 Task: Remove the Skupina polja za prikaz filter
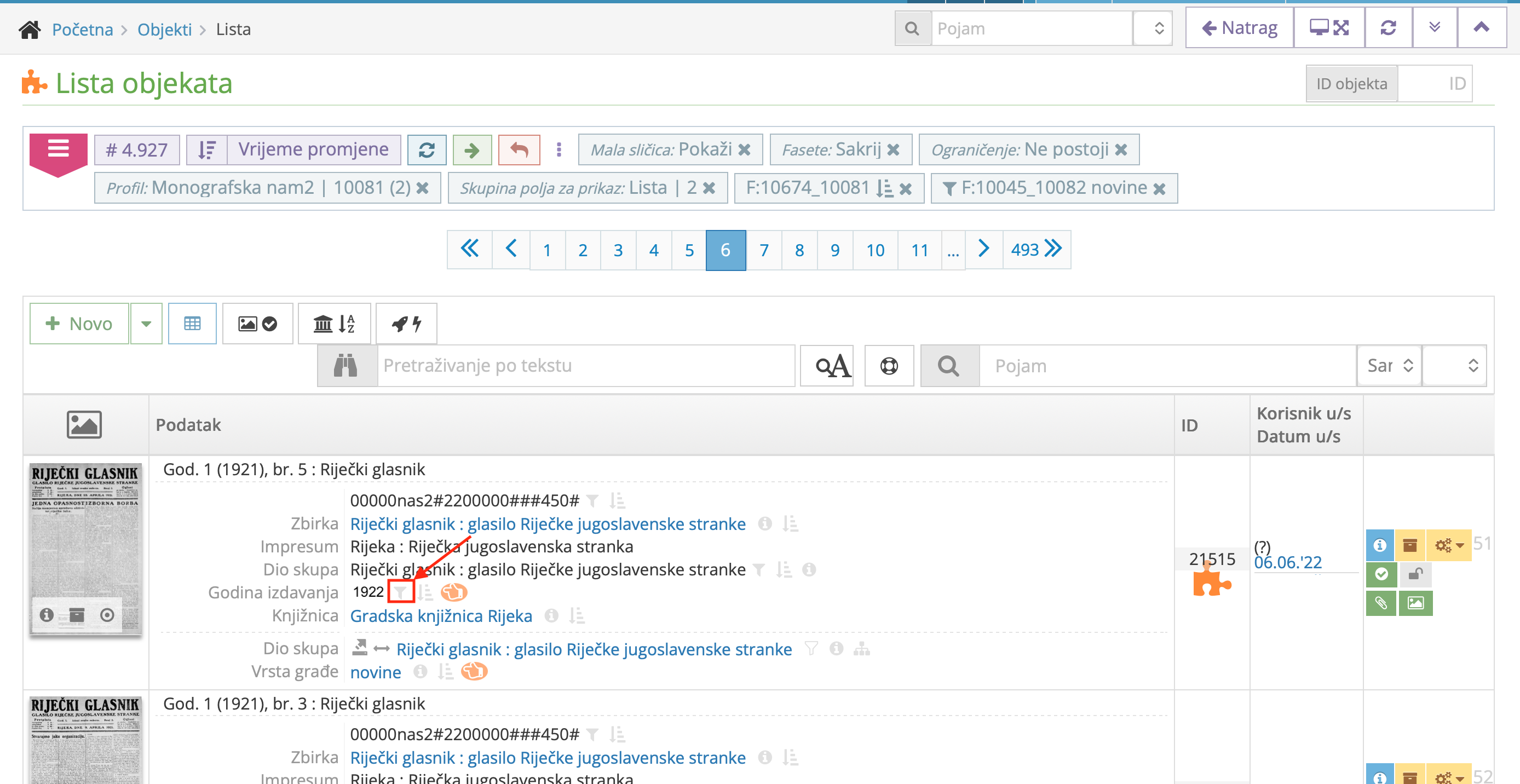709,188
